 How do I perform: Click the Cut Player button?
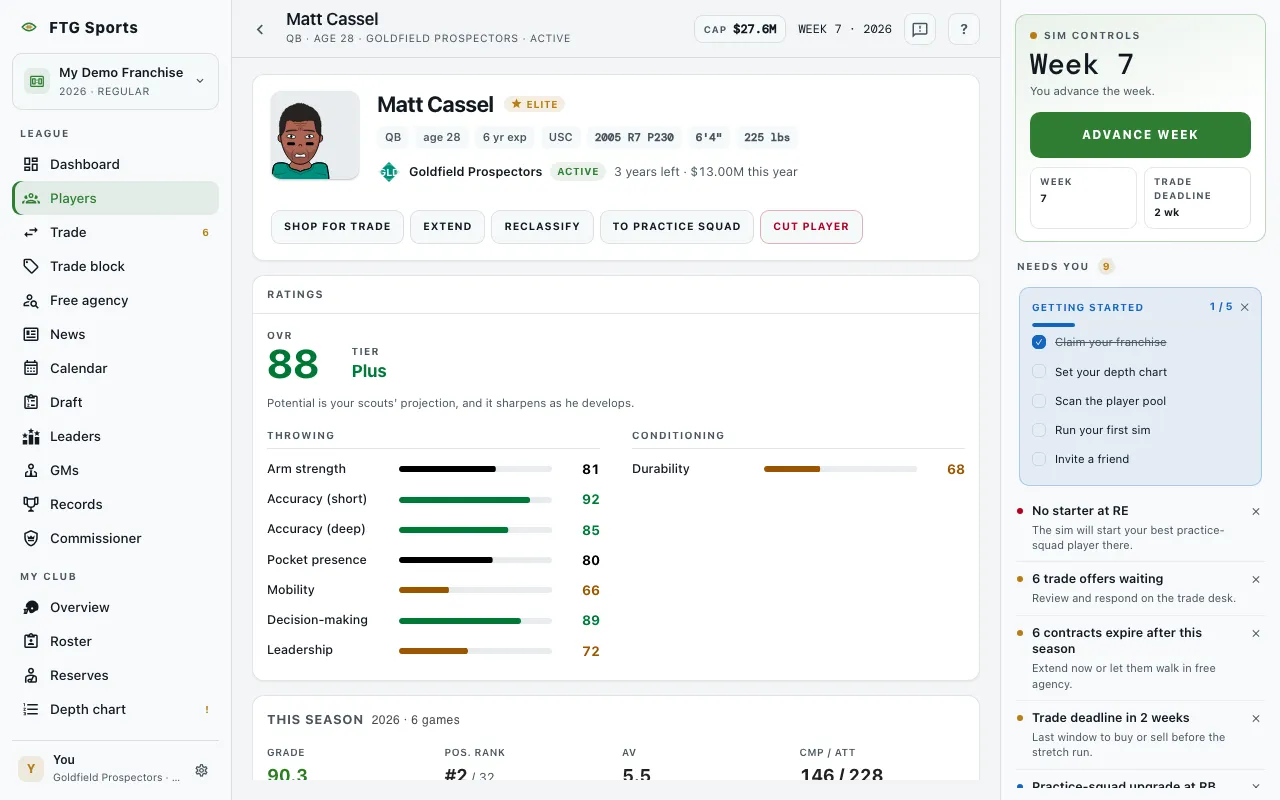[x=811, y=227]
